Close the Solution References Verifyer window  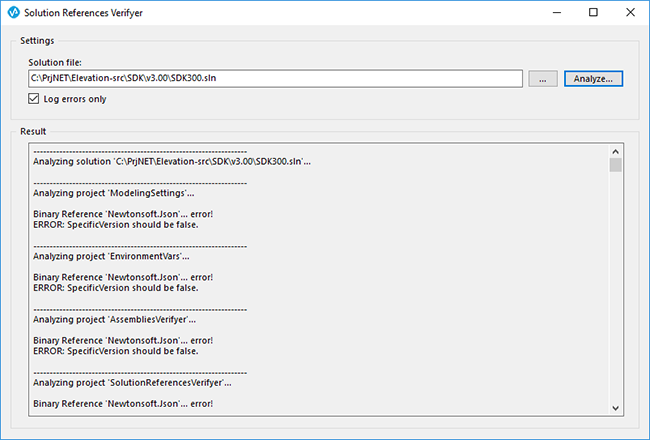630,12
